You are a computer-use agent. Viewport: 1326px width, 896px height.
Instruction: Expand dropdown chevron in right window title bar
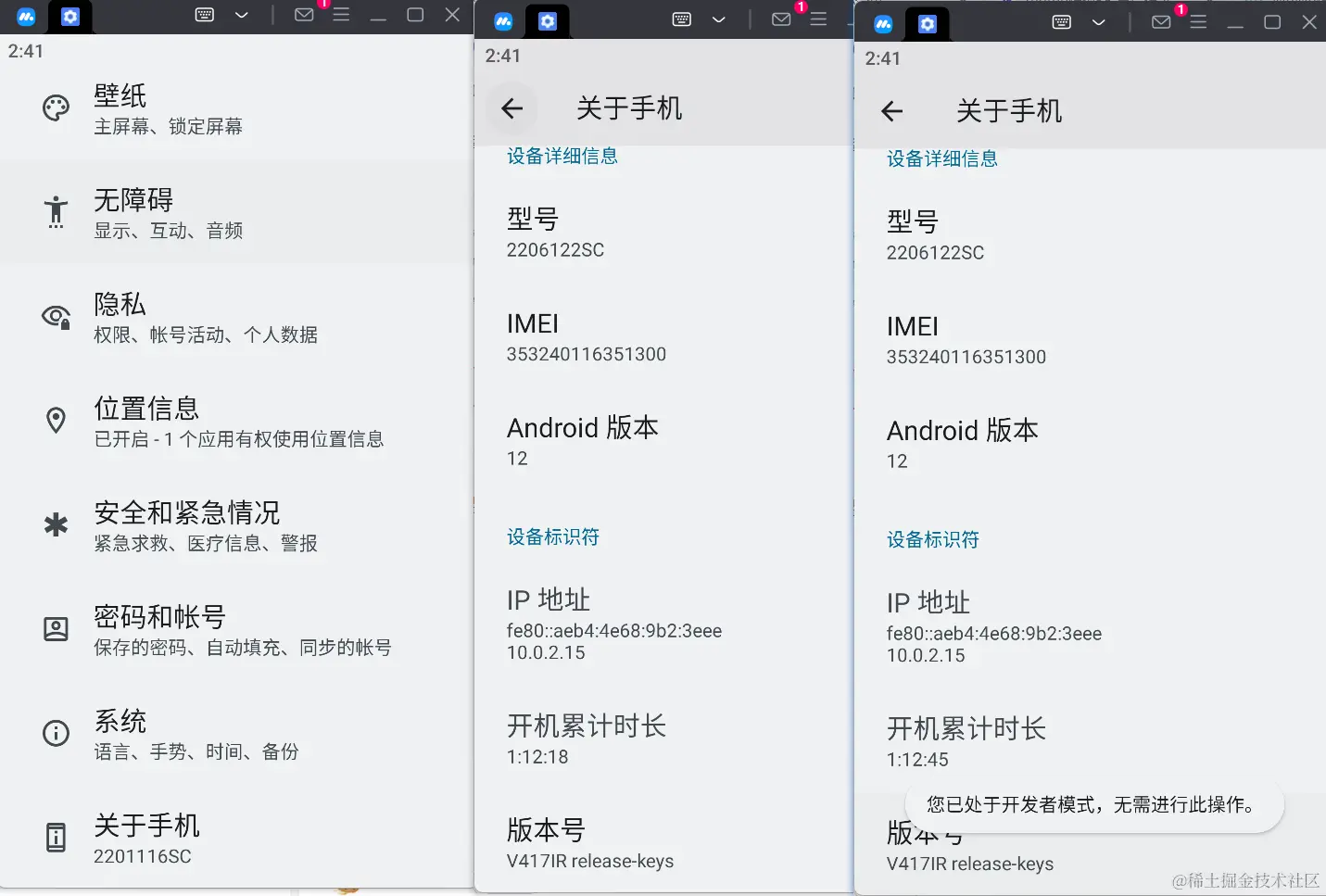pos(1099,22)
